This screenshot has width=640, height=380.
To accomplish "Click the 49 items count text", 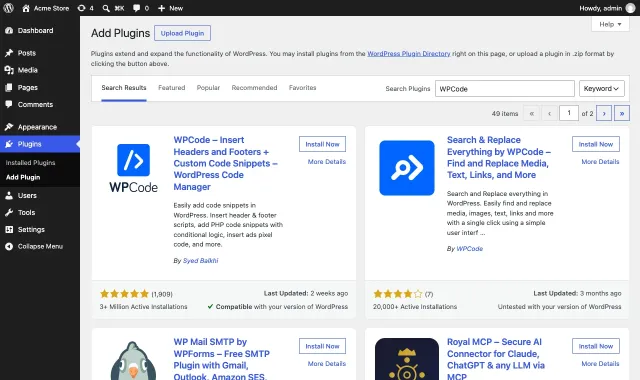I will (505, 113).
